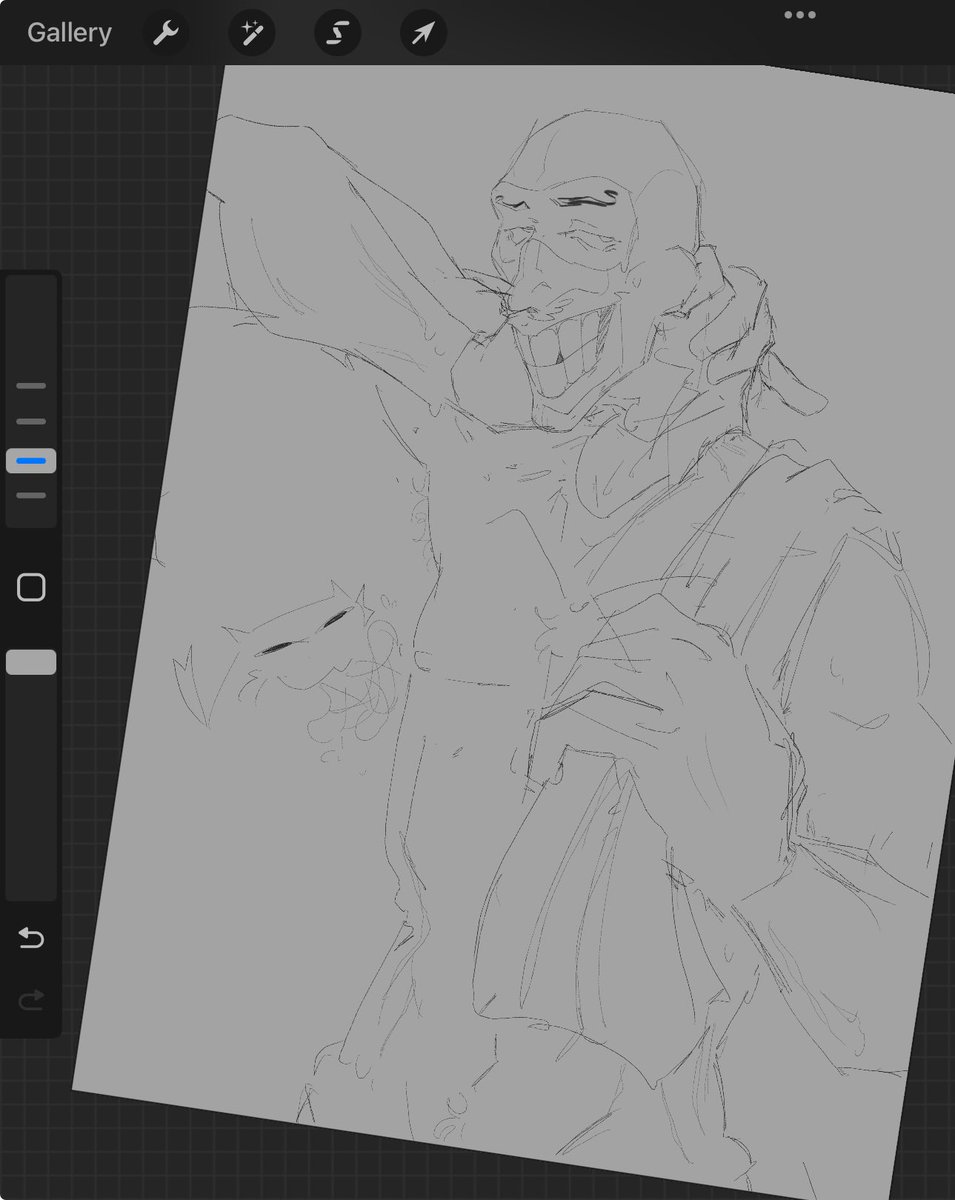Activate the Selection tool S icon

tap(337, 33)
